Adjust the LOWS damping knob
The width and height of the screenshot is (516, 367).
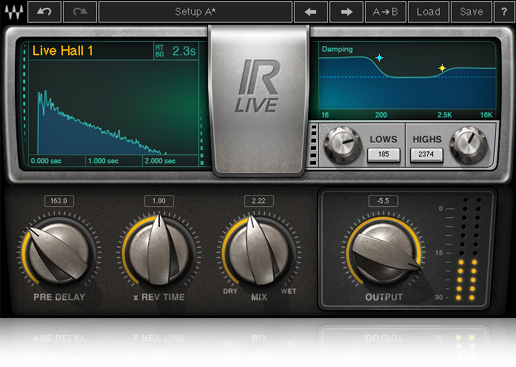(343, 145)
